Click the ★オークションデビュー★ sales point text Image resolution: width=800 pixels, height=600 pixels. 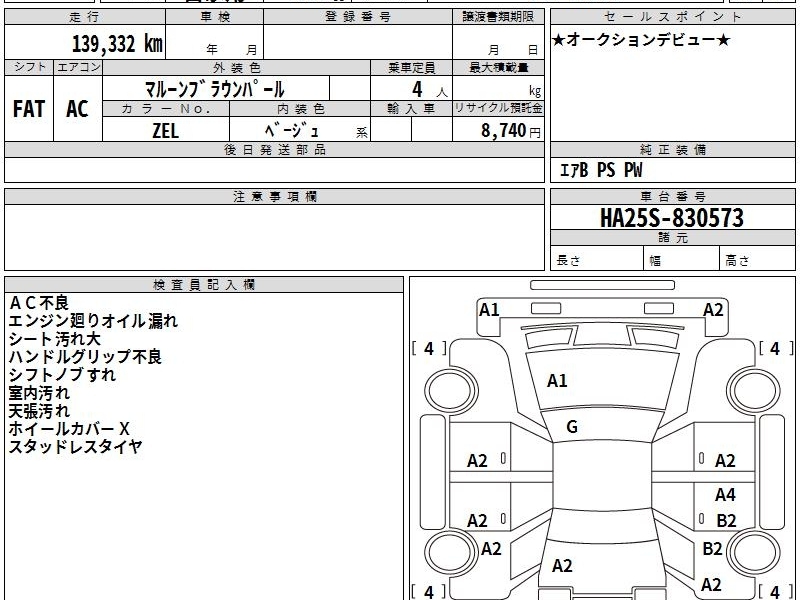point(641,40)
